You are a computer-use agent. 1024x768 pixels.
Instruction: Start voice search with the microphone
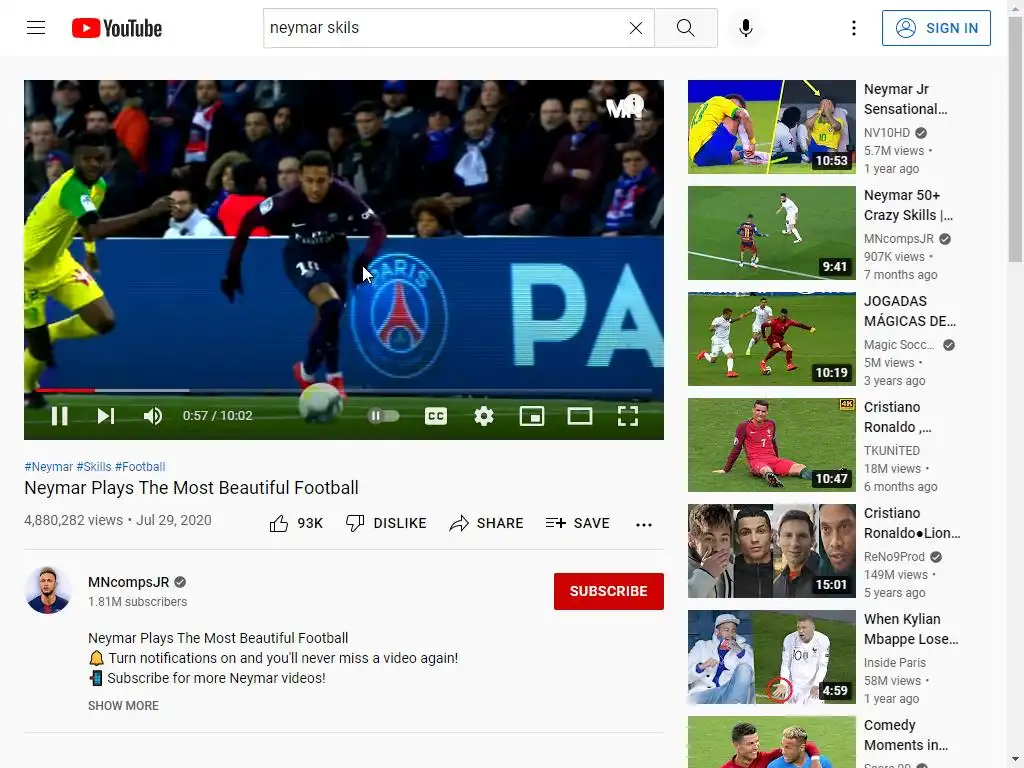pyautogui.click(x=746, y=28)
